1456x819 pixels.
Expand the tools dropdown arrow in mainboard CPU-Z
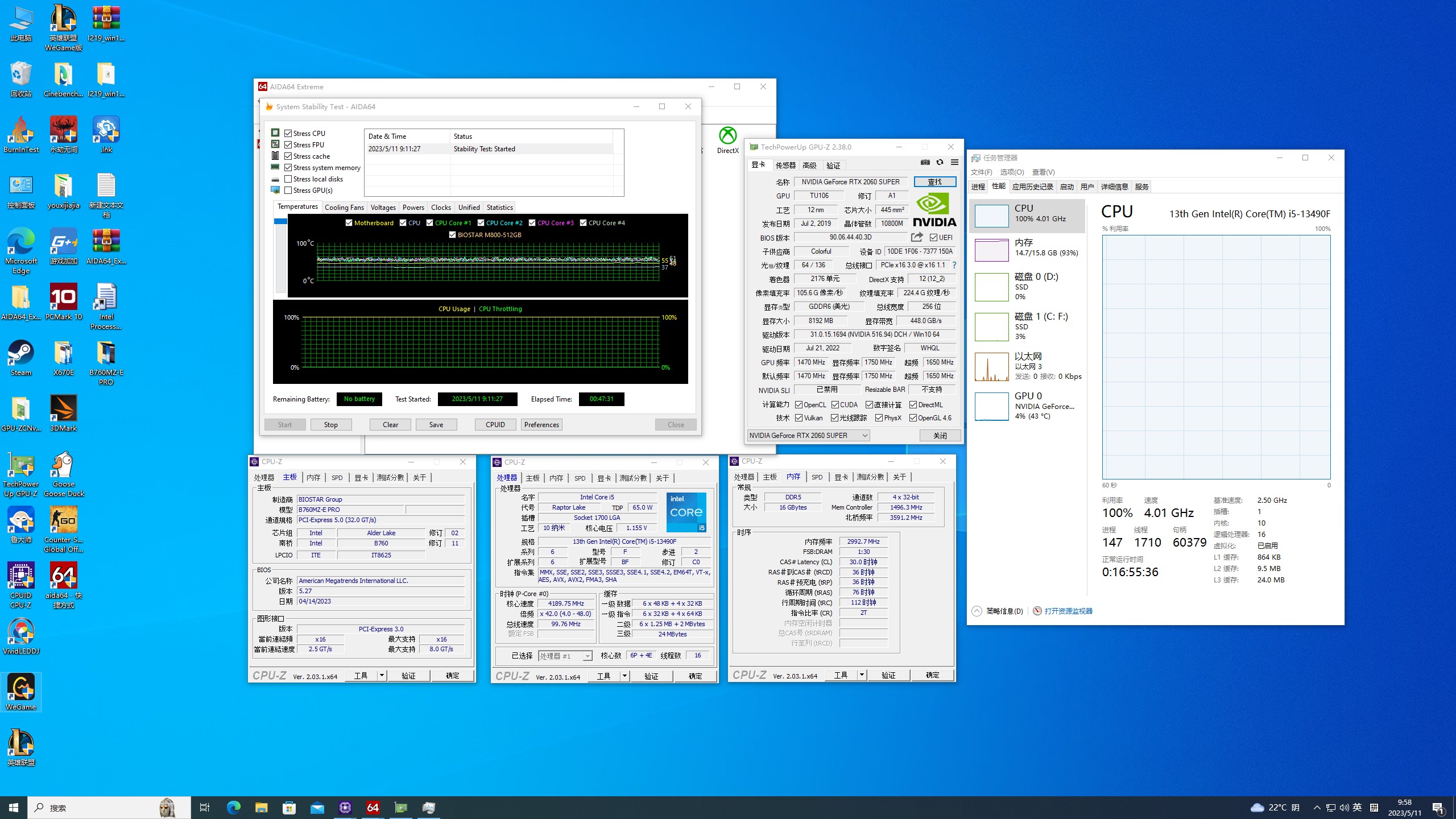382,676
